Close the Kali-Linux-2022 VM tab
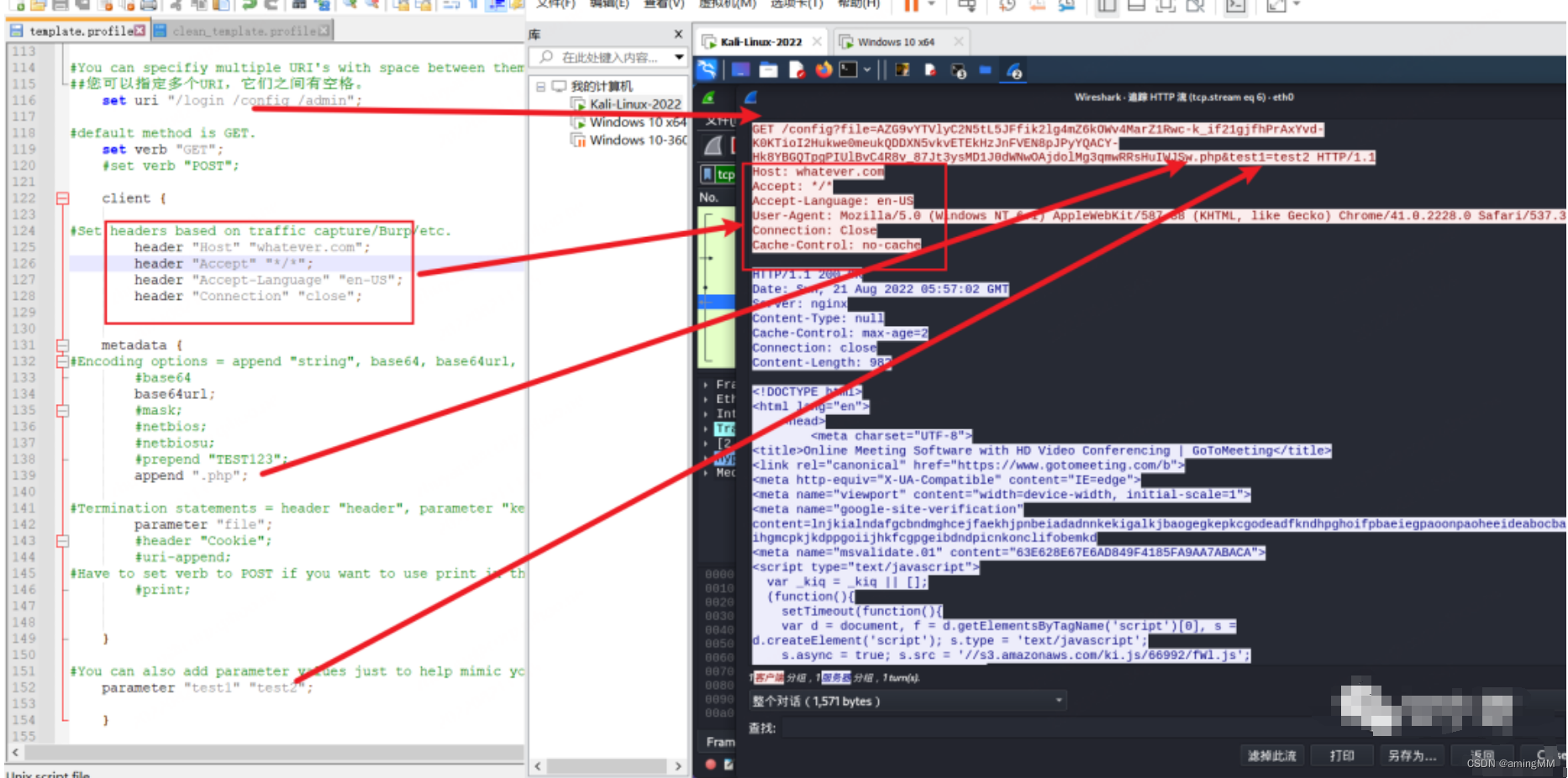1568x778 pixels. point(817,41)
